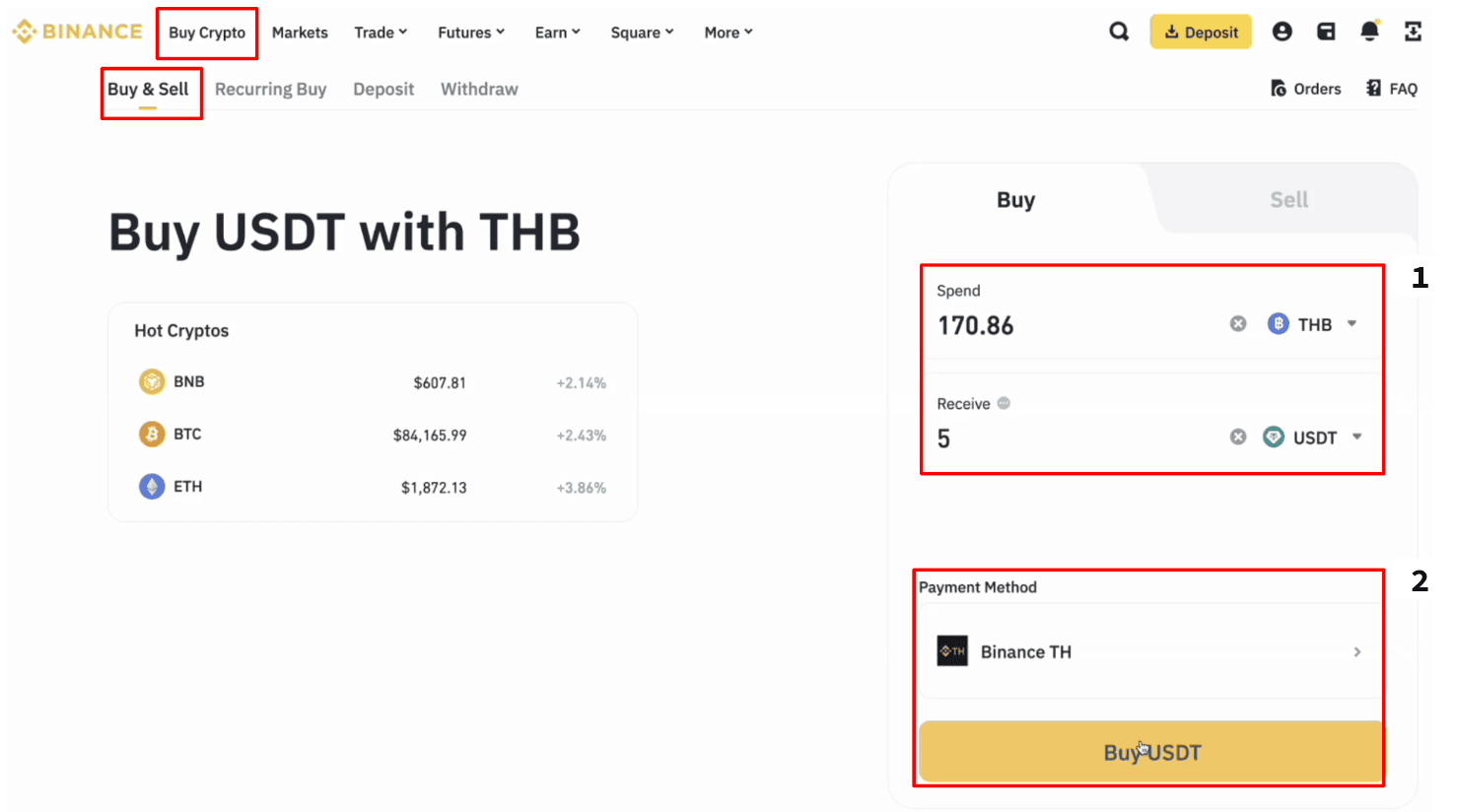Open the THB currency dropdown
The width and height of the screenshot is (1457, 812).
coord(1312,324)
